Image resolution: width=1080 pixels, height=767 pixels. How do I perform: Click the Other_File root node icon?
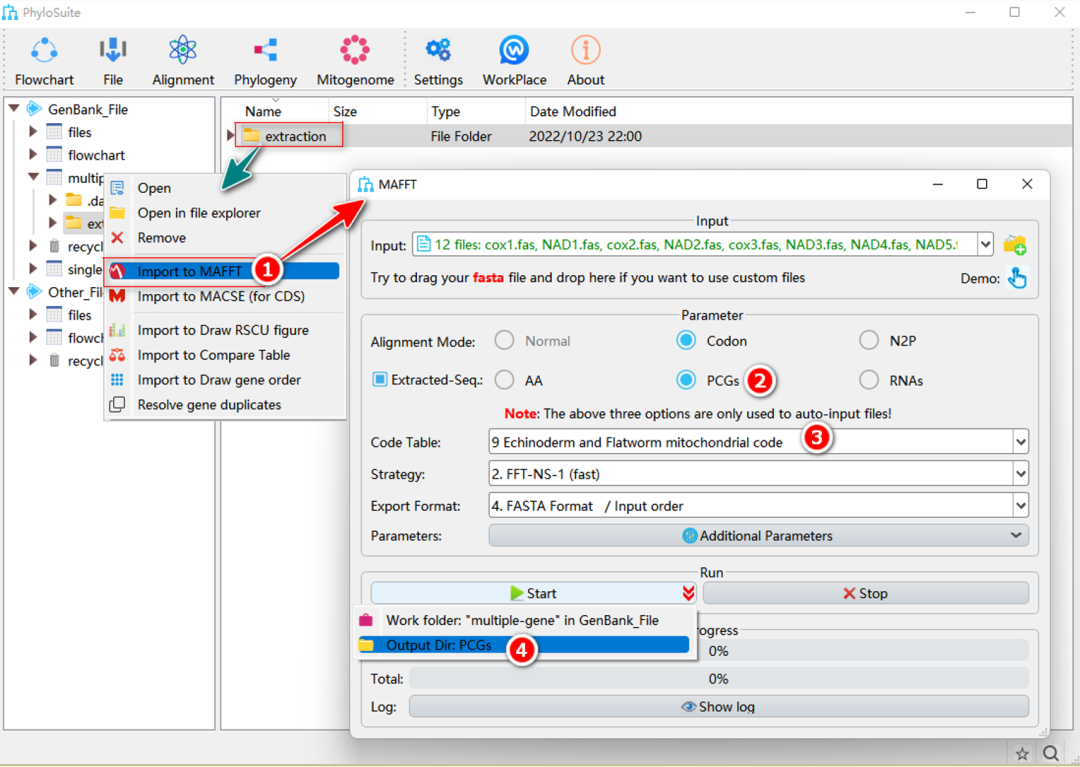[34, 292]
